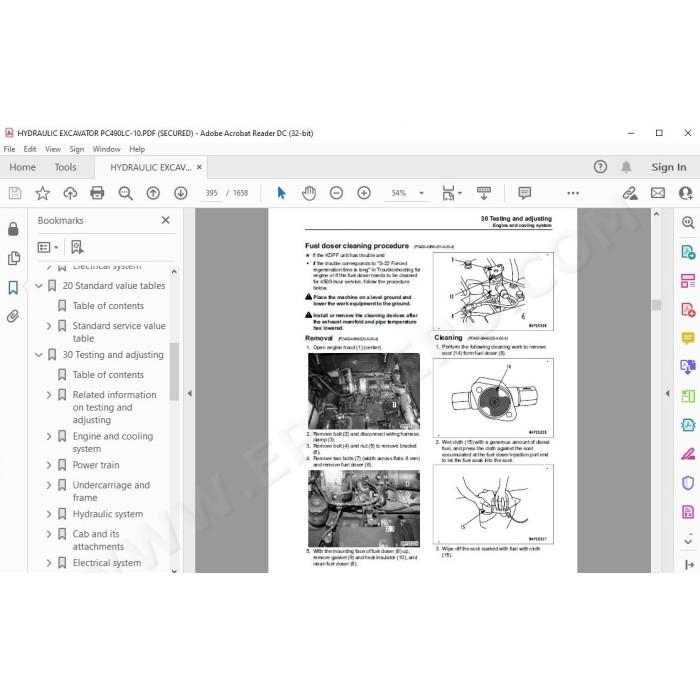700x700 pixels.
Task: Print the document via printer icon
Action: click(x=97, y=193)
